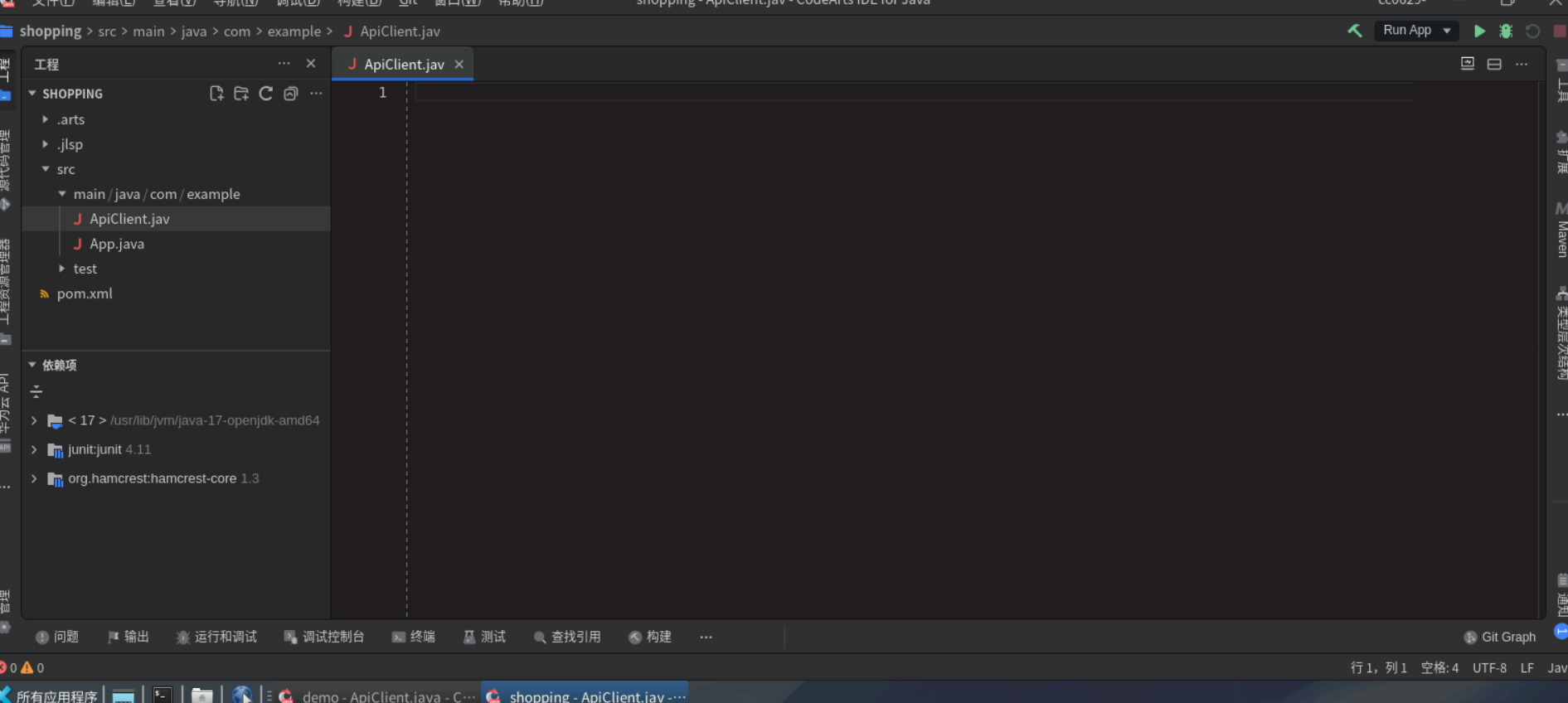Open the 运行和调试 tab
This screenshot has width=1568, height=703.
click(216, 637)
